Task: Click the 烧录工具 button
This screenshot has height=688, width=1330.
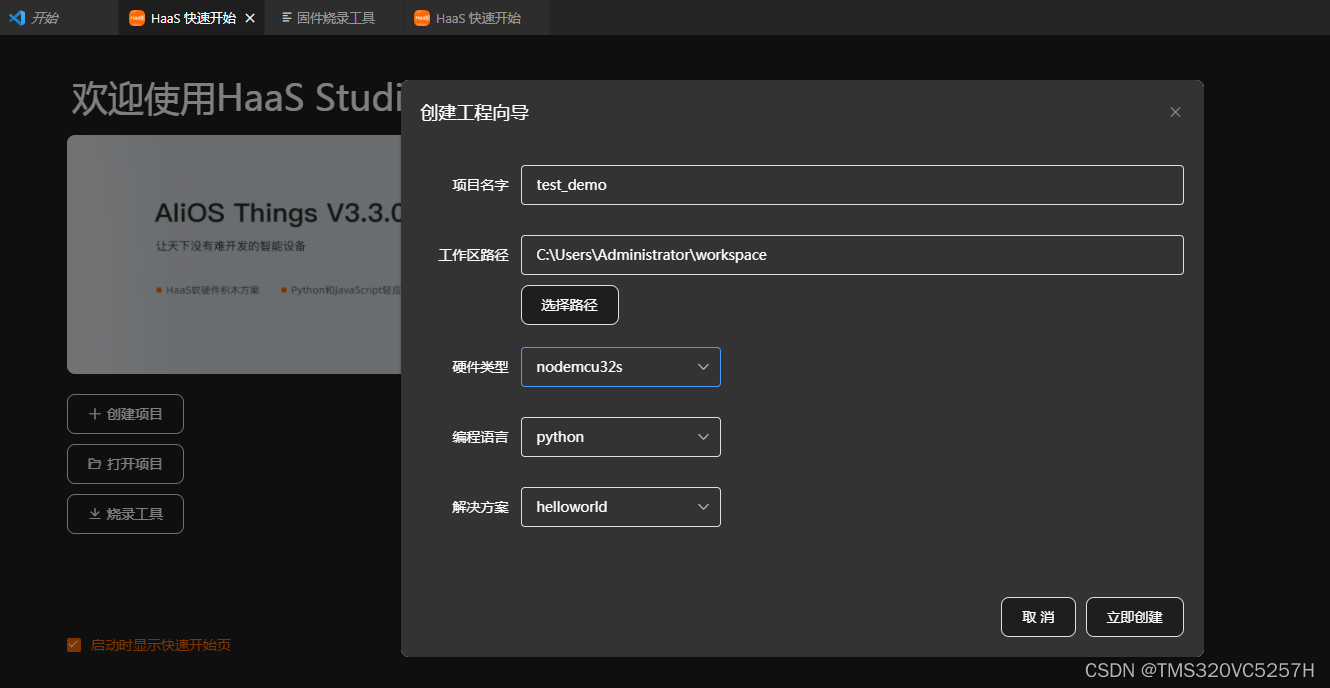Action: (125, 514)
